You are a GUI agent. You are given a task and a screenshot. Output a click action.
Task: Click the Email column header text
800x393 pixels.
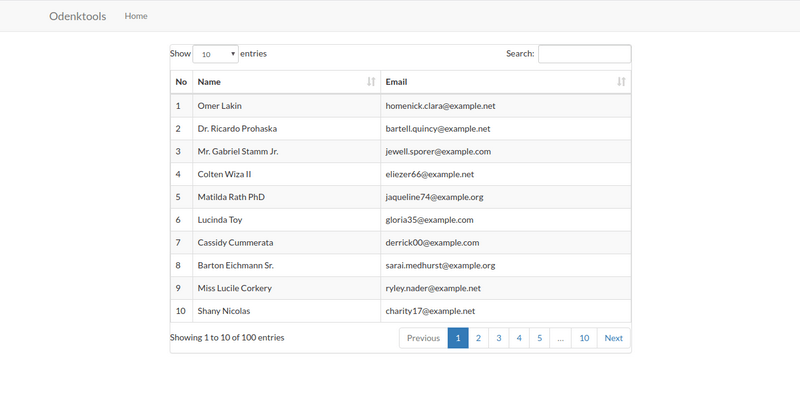click(396, 82)
